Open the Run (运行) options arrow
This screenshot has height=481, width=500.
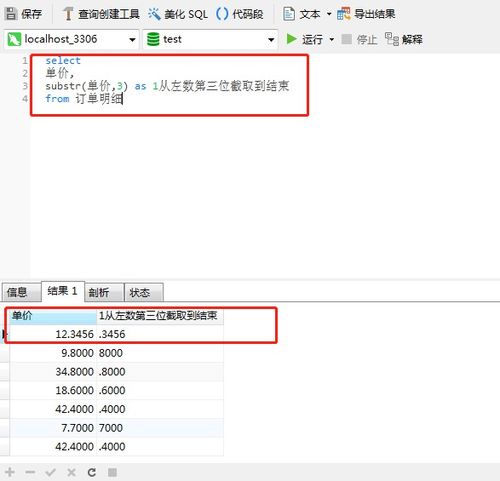point(332,39)
